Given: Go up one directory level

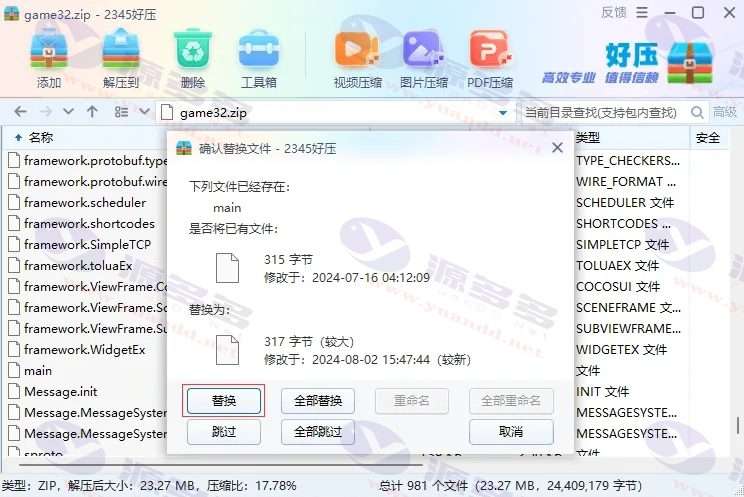Looking at the screenshot, I should point(92,112).
